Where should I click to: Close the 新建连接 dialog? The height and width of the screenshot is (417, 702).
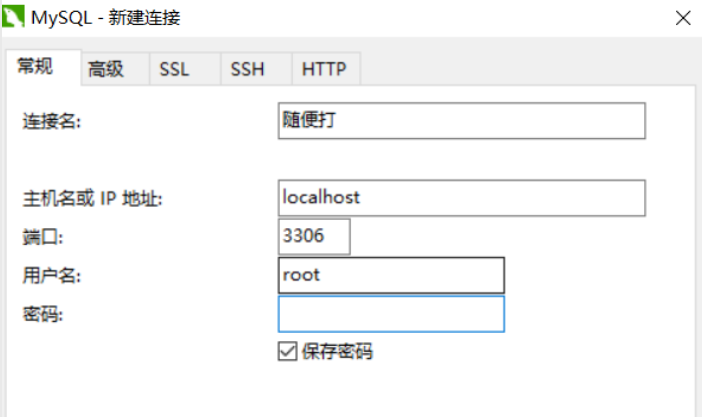point(683,18)
